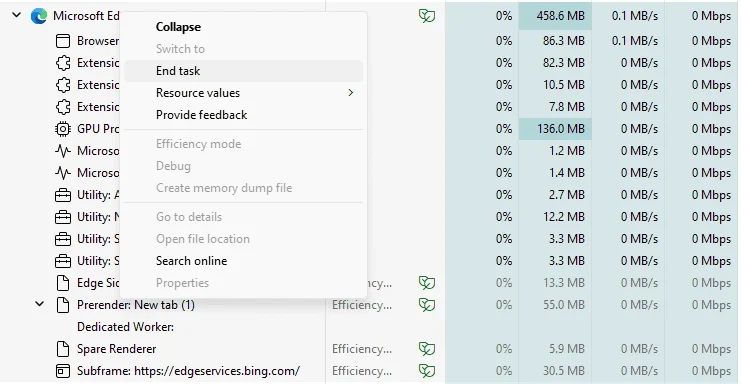Click the briefcase icon of the second 3.3 MB Utility

click(63, 261)
